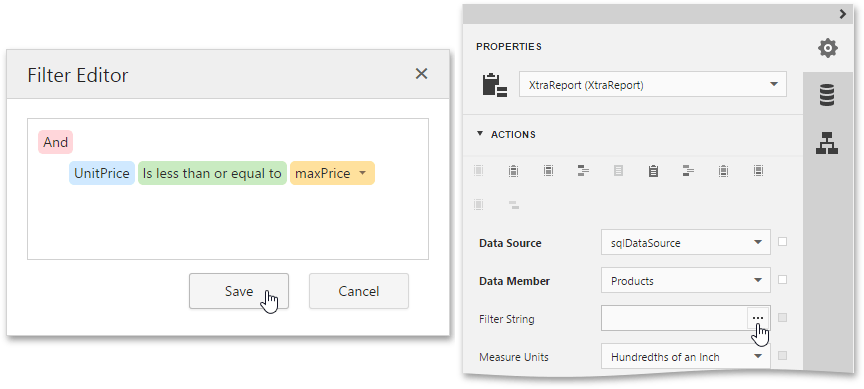Insert a Group Header band
The width and height of the screenshot is (864, 389).
pyautogui.click(x=583, y=171)
